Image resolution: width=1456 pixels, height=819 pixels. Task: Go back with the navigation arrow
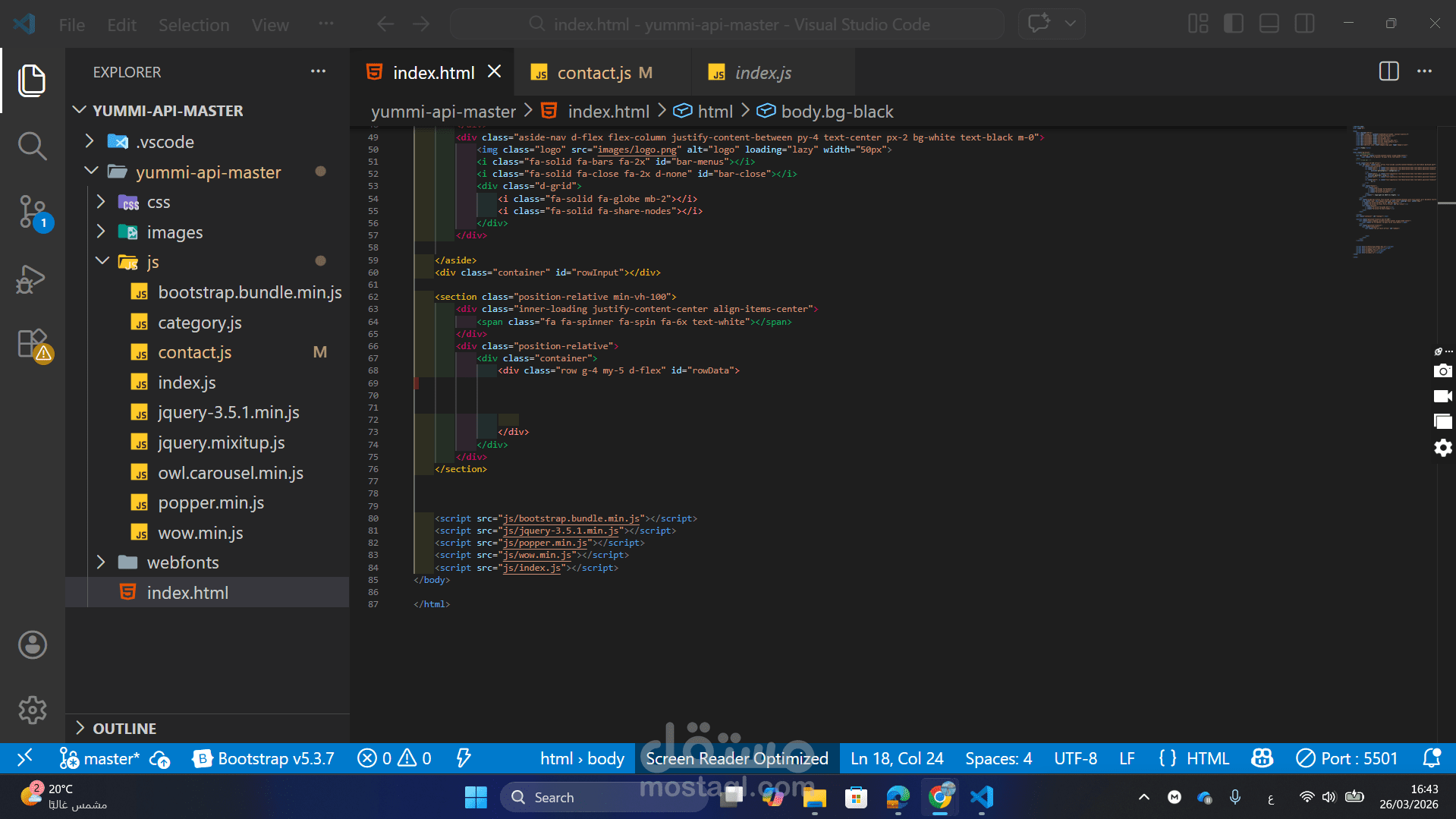(x=385, y=24)
